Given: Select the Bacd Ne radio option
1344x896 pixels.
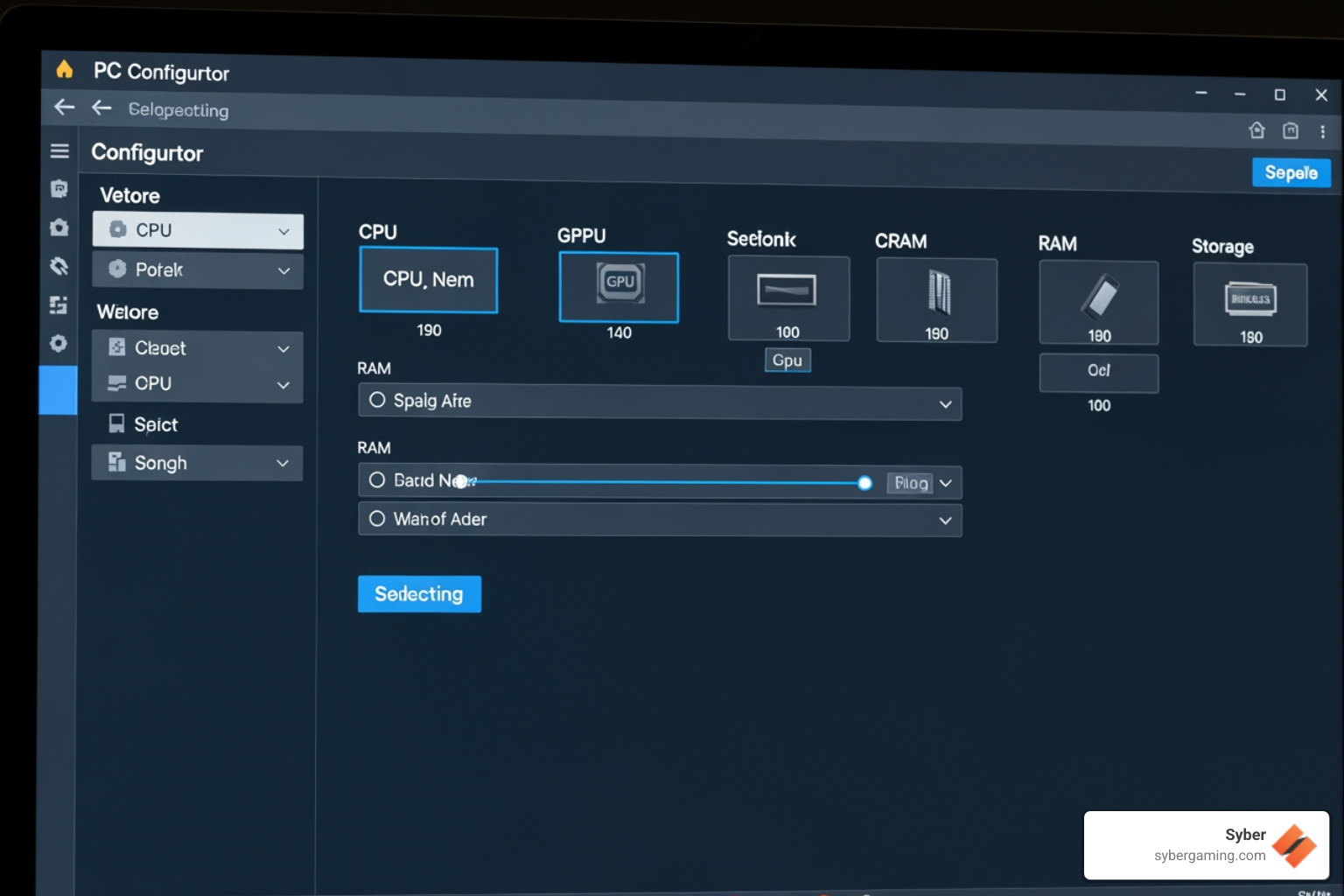Looking at the screenshot, I should (377, 479).
